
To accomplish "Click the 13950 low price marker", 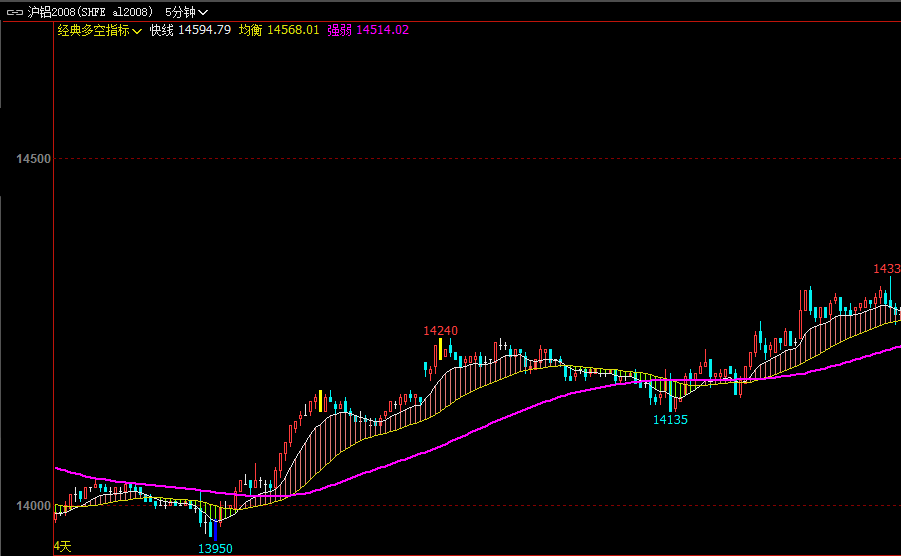I will pos(215,549).
